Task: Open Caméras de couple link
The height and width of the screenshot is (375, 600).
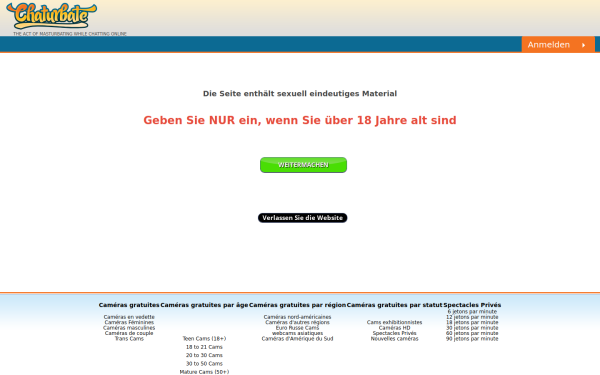Action: point(129,333)
